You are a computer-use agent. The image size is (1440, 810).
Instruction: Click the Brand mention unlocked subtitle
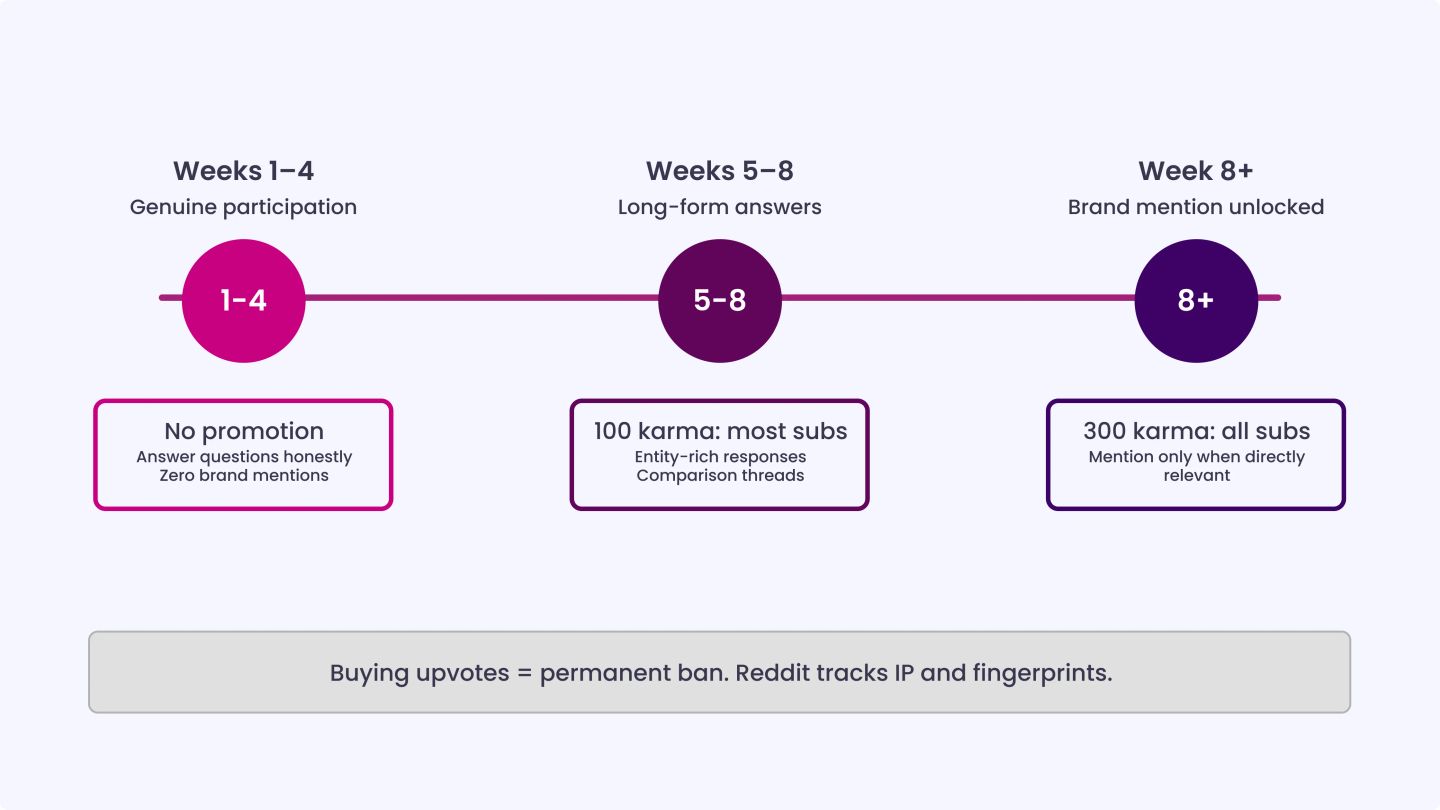pyautogui.click(x=1196, y=207)
